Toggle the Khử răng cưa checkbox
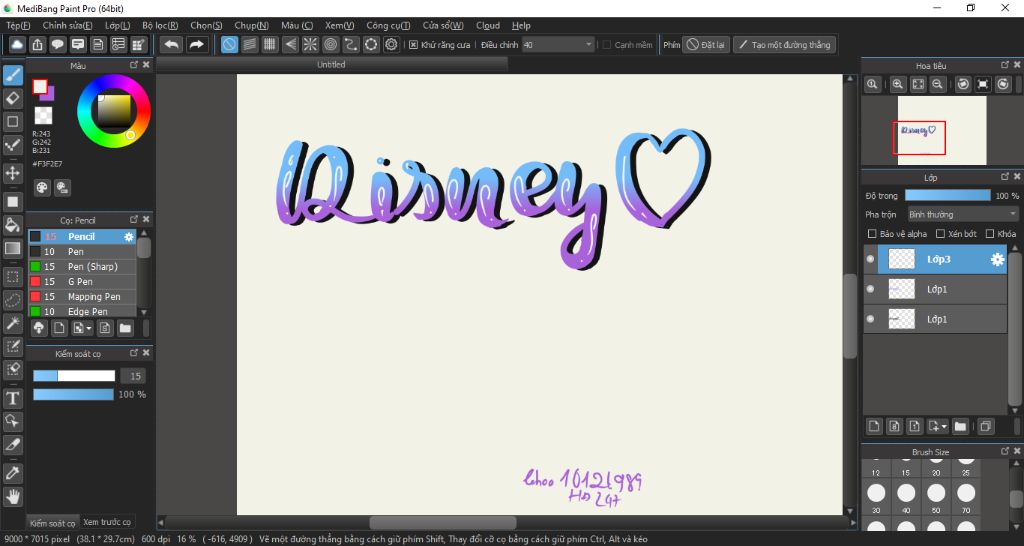The image size is (1024, 546). [x=413, y=45]
